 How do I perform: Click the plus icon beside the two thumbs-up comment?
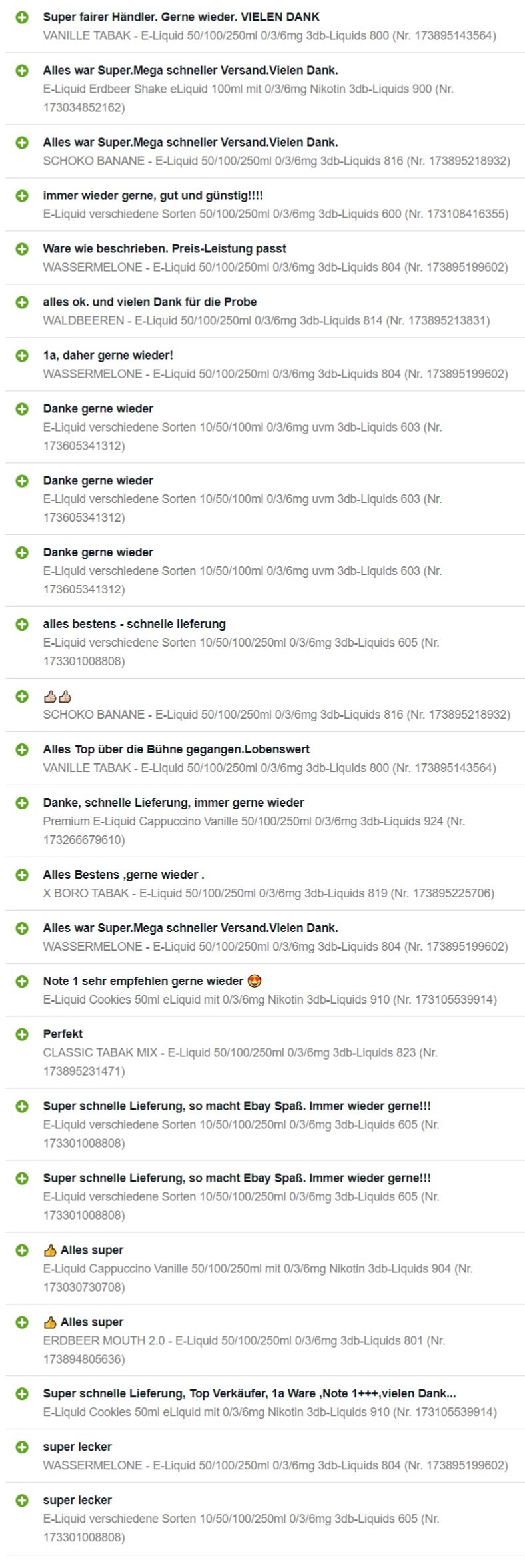tap(22, 697)
